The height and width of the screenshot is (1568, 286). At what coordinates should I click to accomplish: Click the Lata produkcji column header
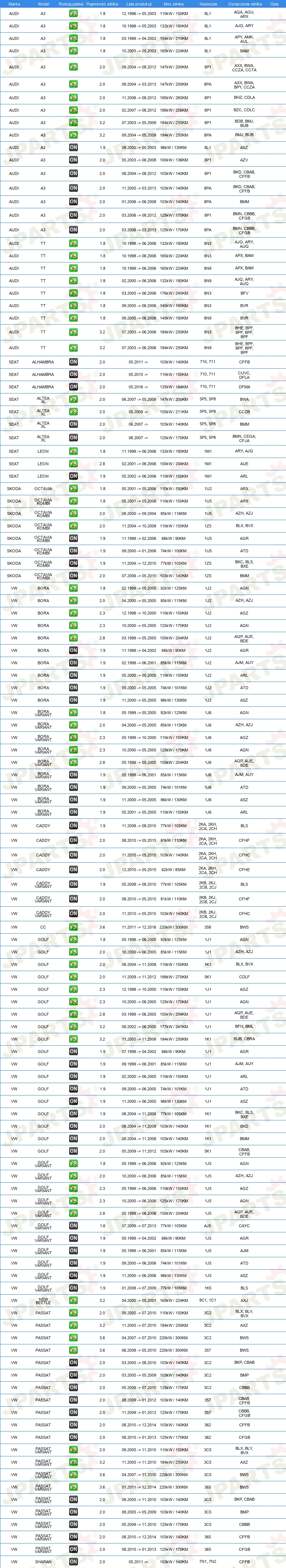click(139, 4)
